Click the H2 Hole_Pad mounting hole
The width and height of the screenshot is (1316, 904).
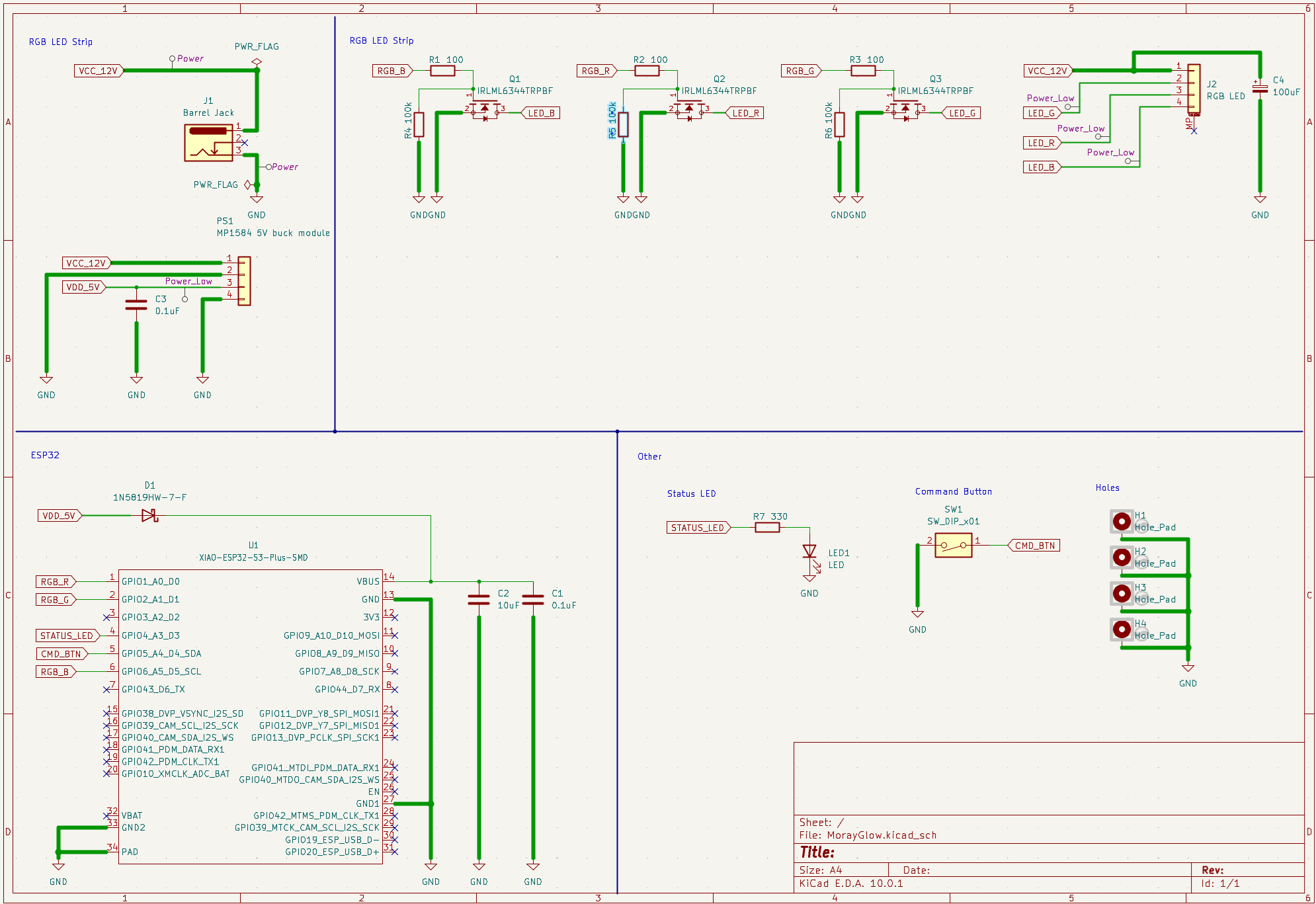[x=1122, y=557]
